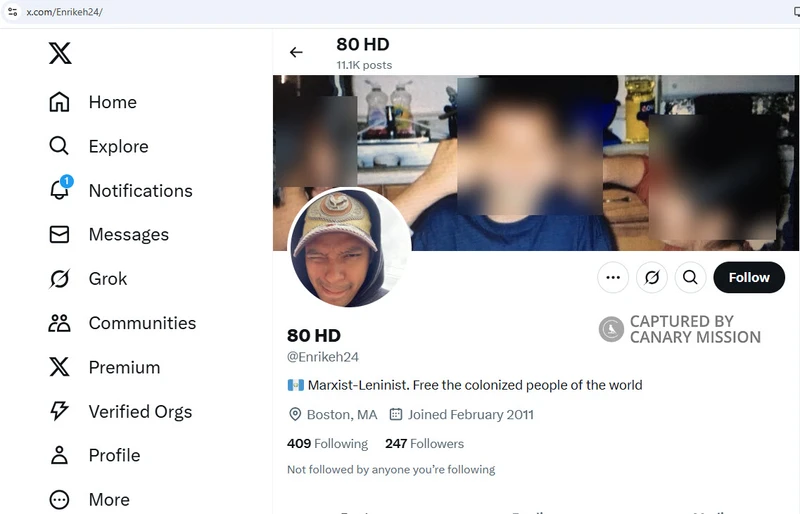Viewport: 800px width, 514px height.
Task: Click the X logo icon
Action: 60,53
